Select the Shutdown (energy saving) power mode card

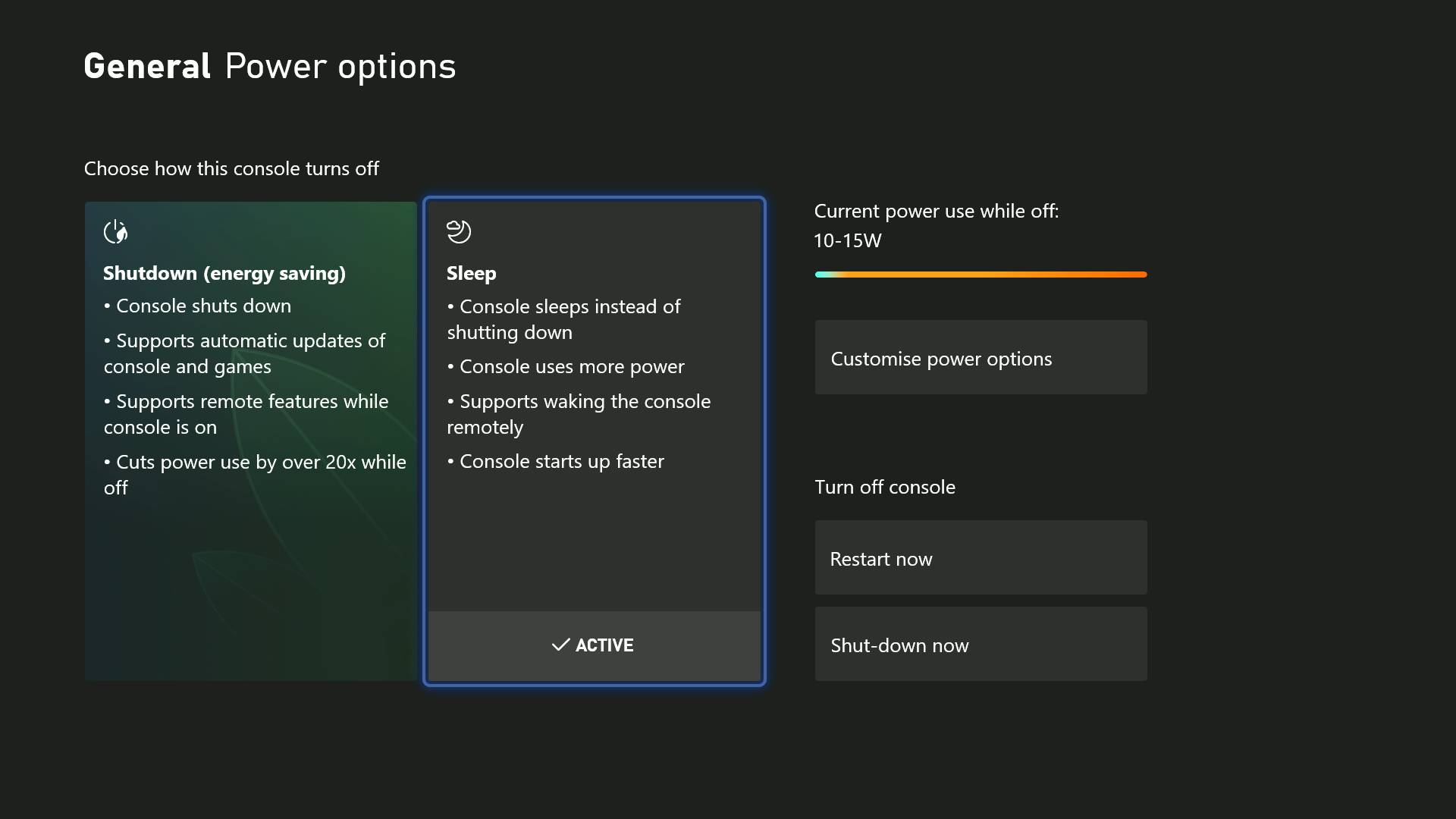point(249,440)
